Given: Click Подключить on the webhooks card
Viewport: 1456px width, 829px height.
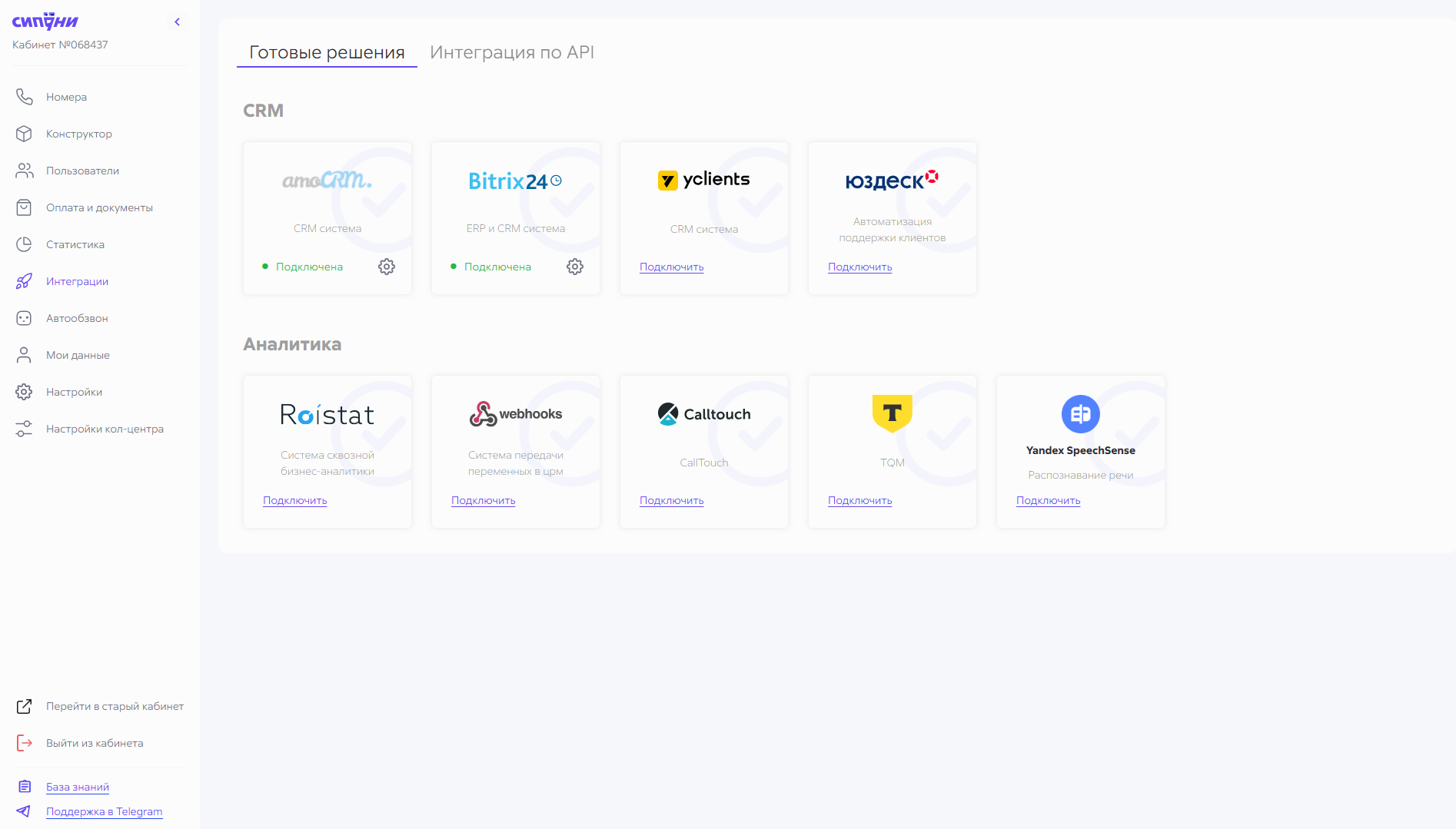Looking at the screenshot, I should pos(484,500).
